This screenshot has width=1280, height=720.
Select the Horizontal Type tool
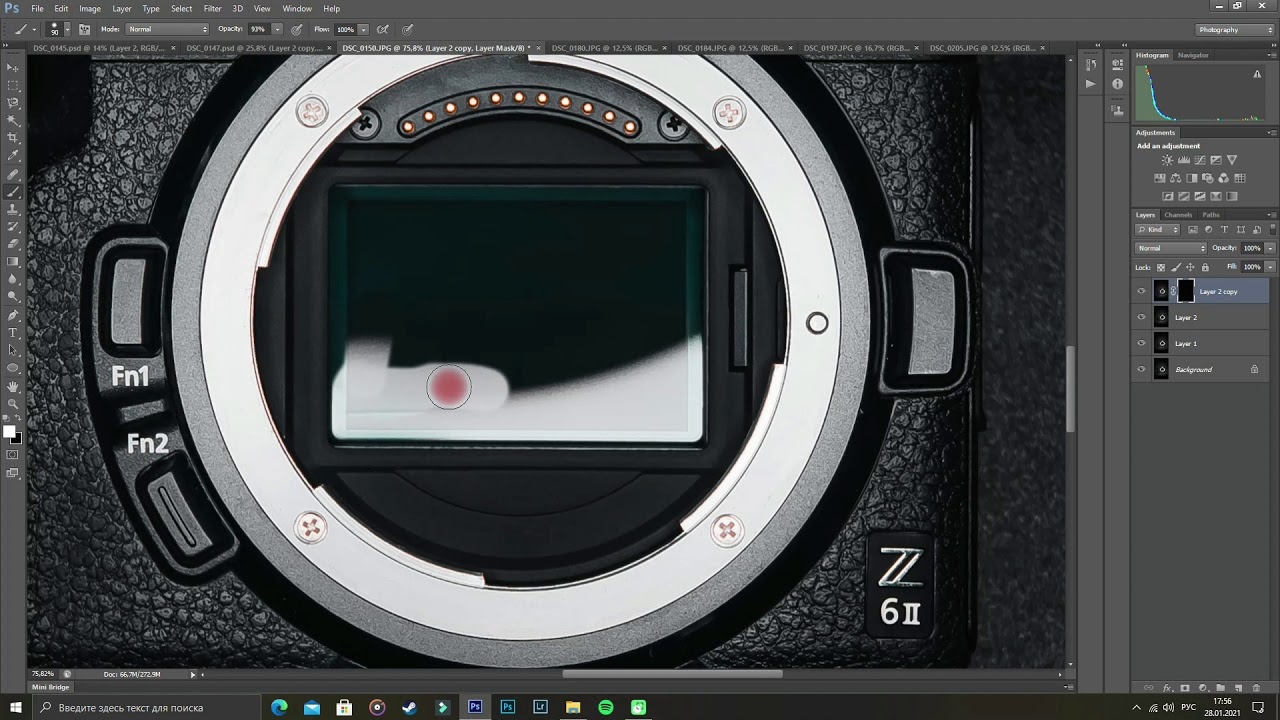[13, 332]
